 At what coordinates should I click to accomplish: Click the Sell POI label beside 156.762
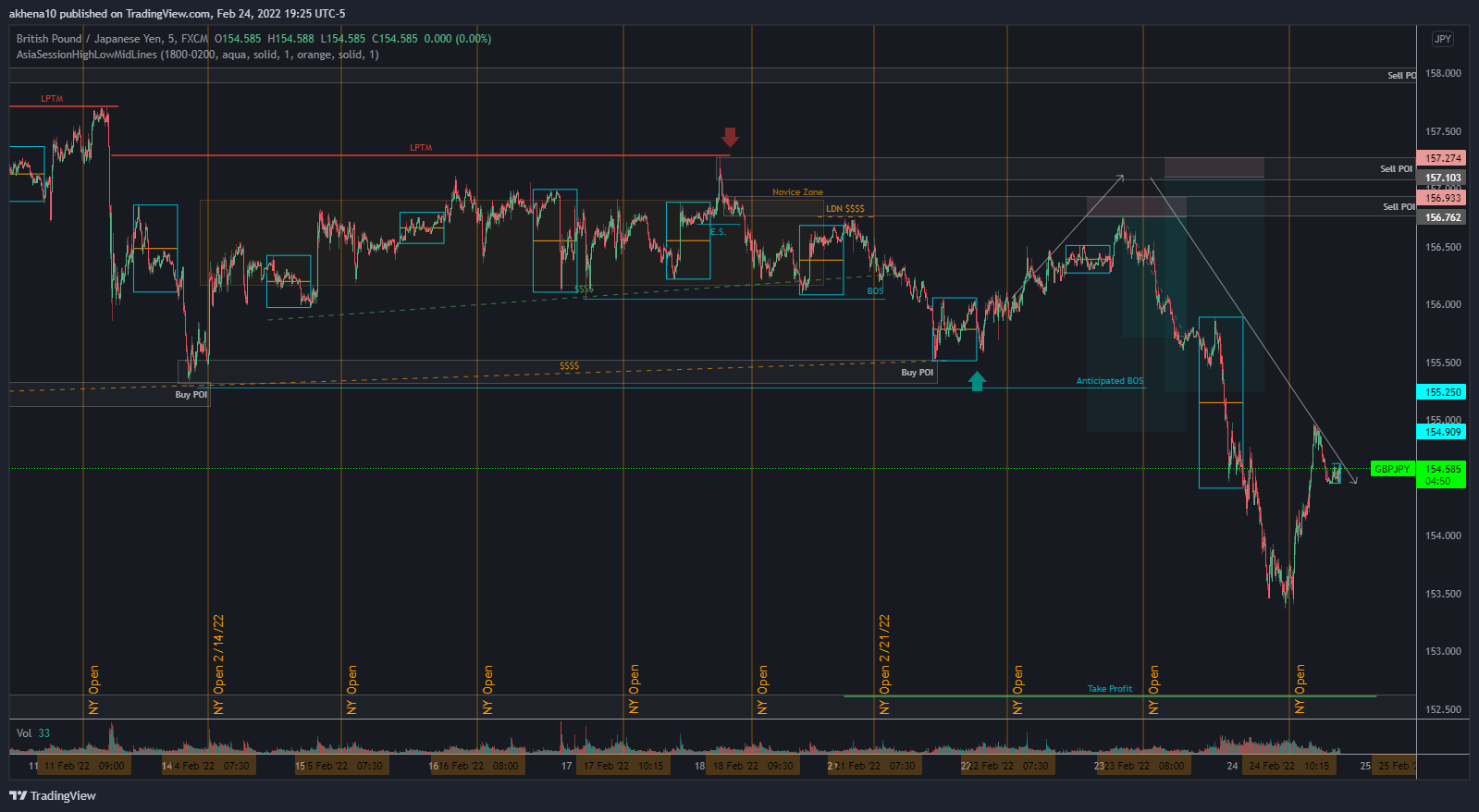click(x=1399, y=207)
